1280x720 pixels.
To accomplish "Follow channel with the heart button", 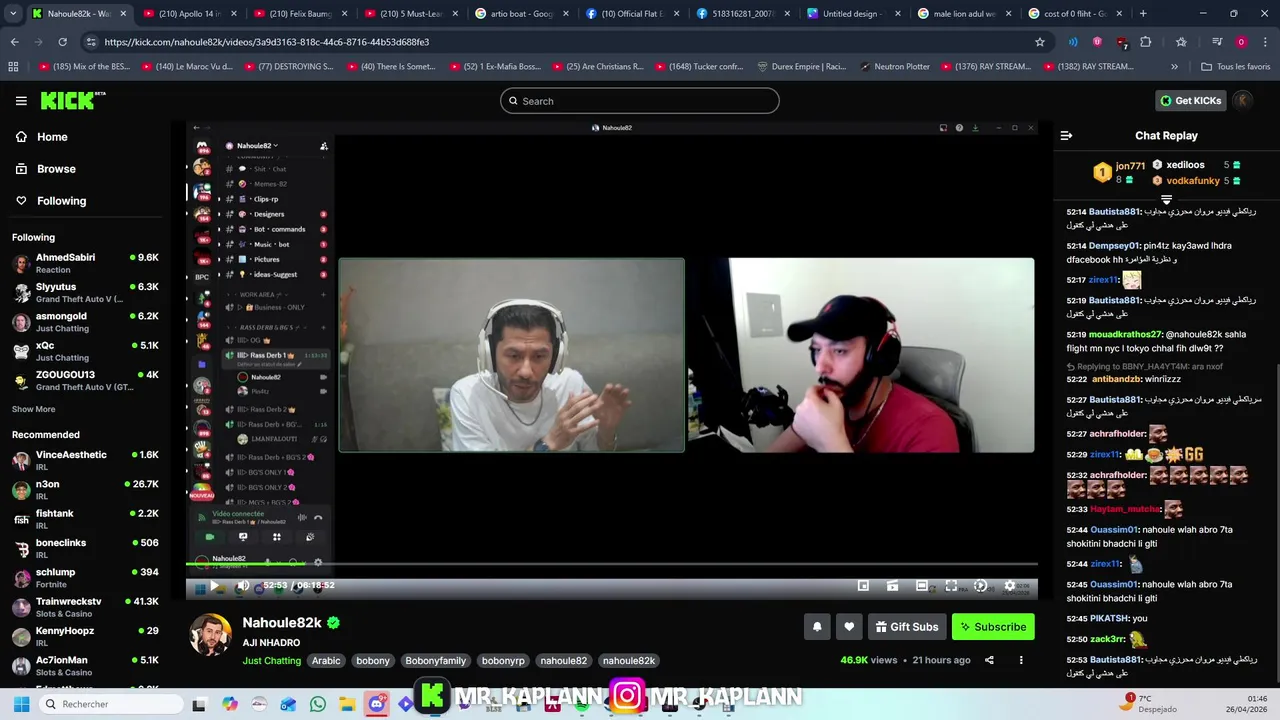I will click(849, 627).
